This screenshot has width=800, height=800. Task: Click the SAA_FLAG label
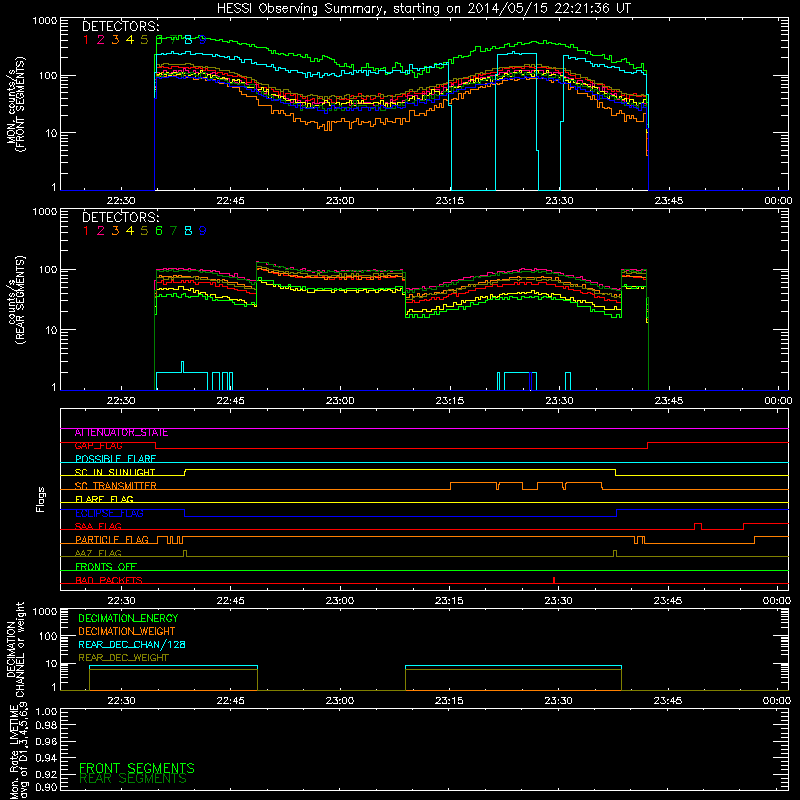98,527
